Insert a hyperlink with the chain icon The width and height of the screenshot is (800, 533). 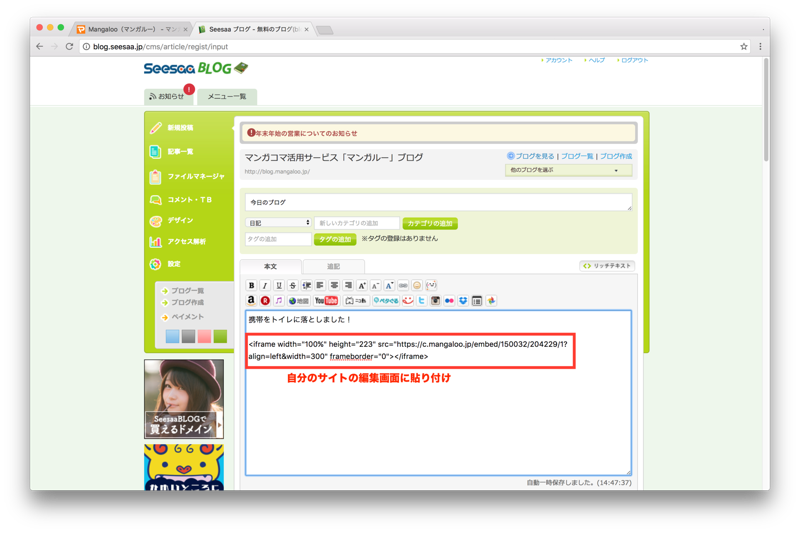click(403, 285)
